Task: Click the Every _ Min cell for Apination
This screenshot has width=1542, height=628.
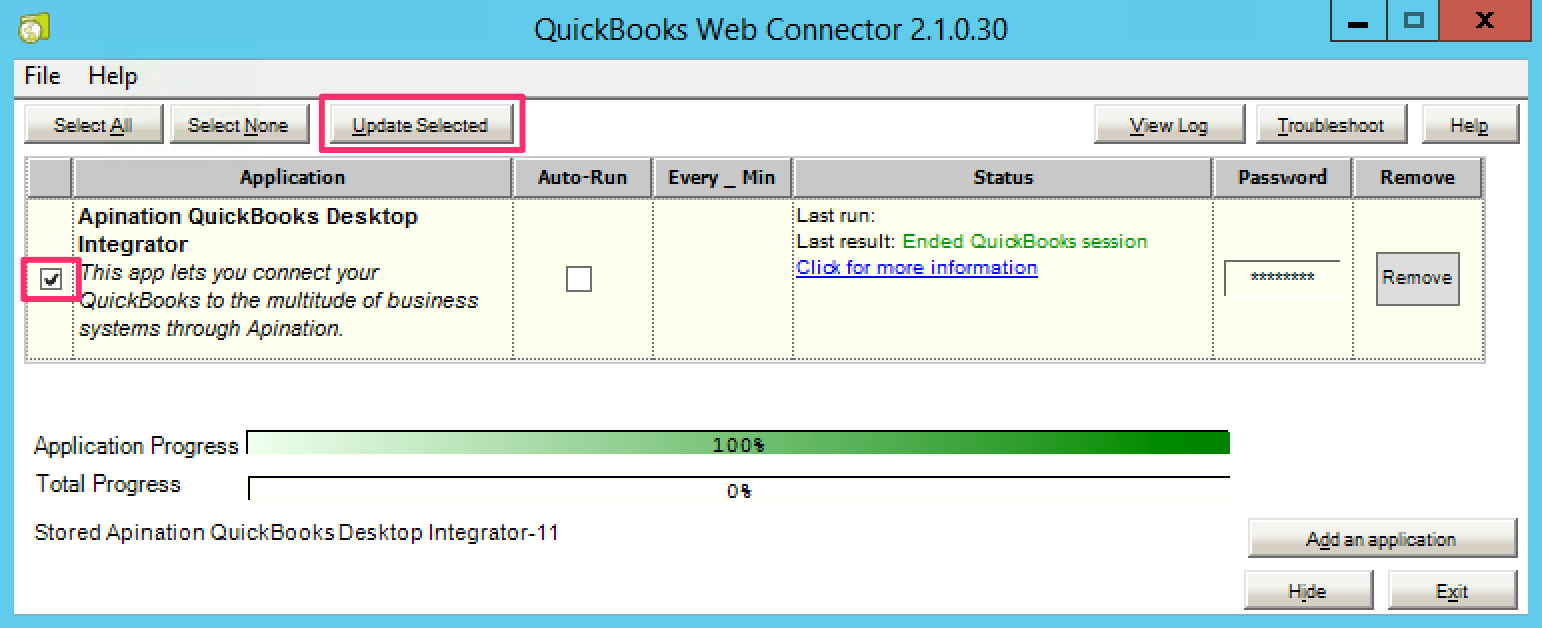Action: pyautogui.click(x=722, y=279)
